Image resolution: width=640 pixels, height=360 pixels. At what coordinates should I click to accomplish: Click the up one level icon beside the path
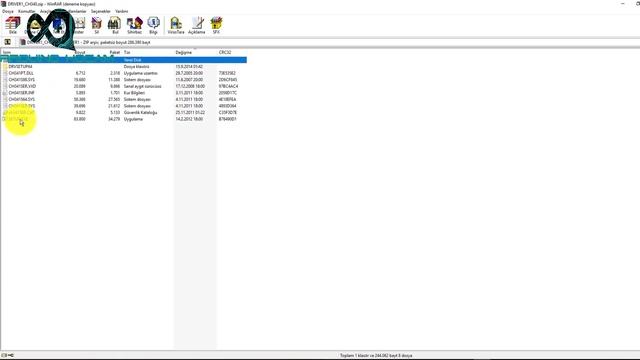7,42
